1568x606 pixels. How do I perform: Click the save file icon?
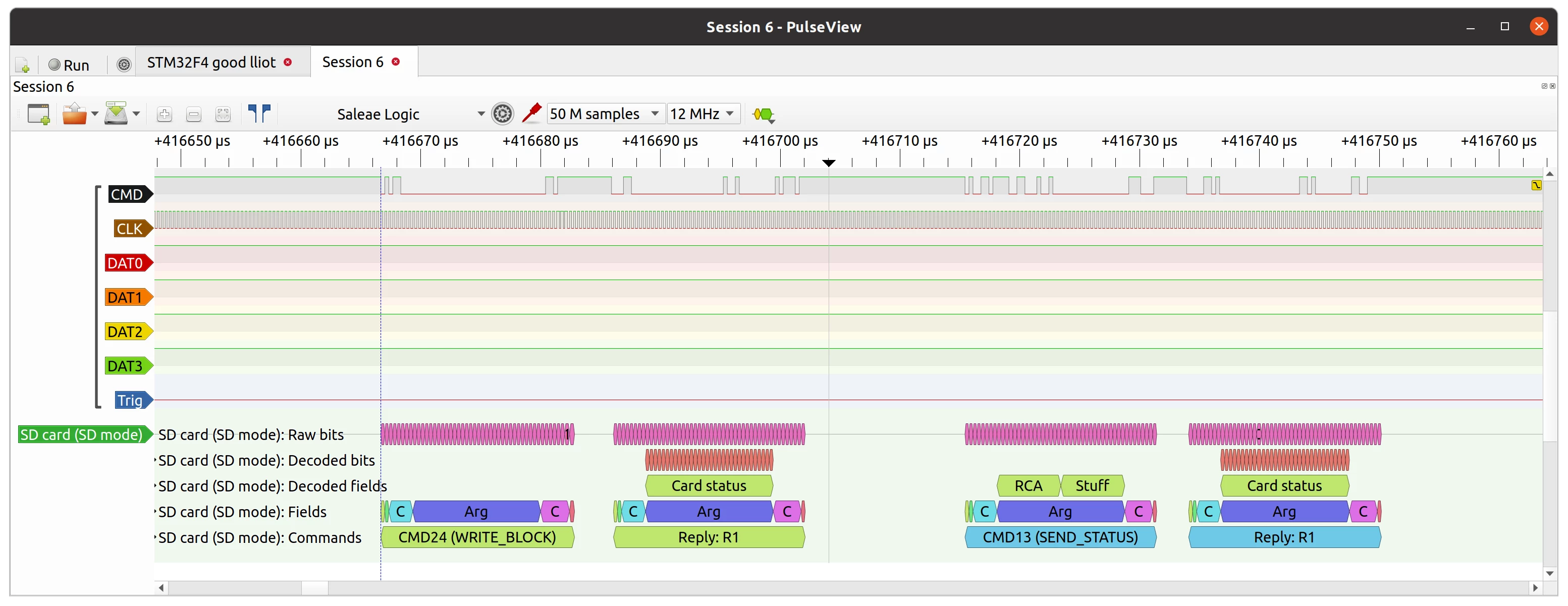pos(116,114)
